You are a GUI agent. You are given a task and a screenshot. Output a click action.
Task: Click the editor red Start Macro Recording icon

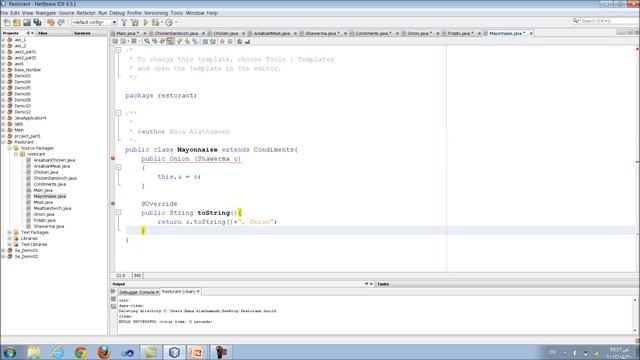(222, 41)
